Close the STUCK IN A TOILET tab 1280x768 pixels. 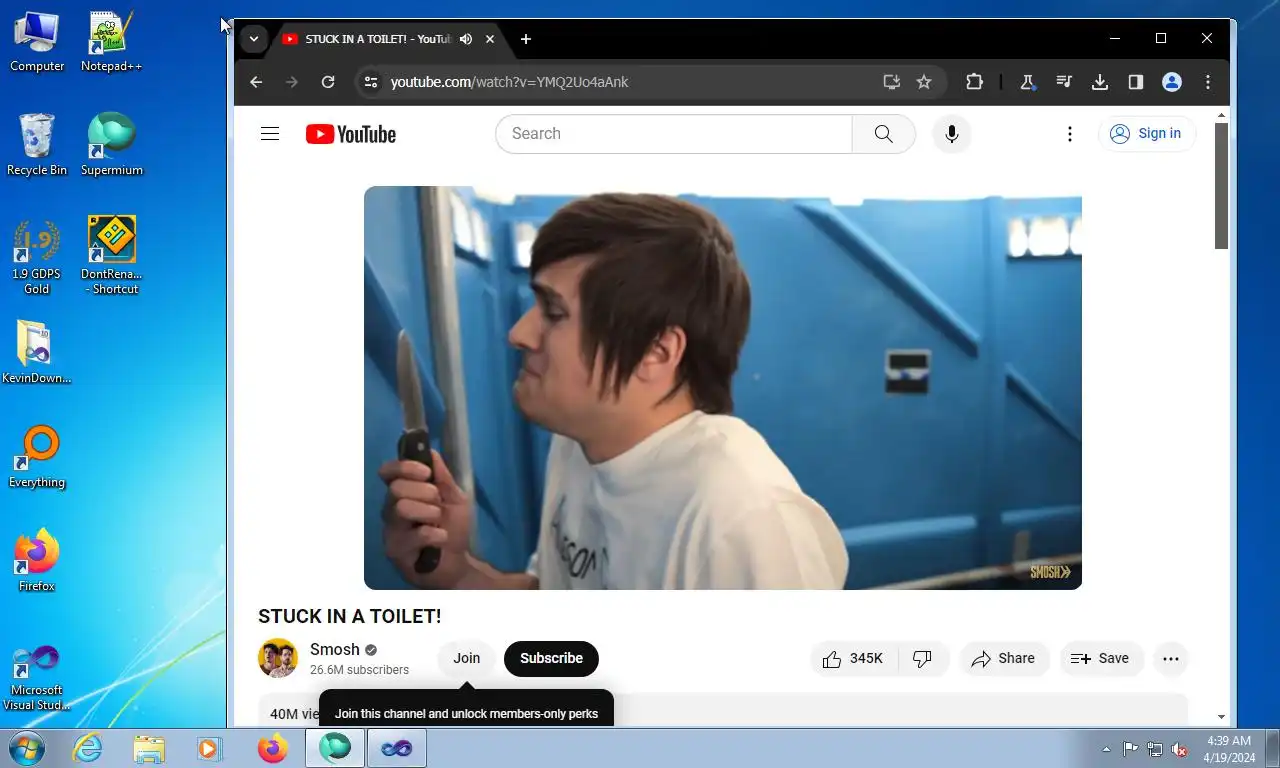[490, 39]
